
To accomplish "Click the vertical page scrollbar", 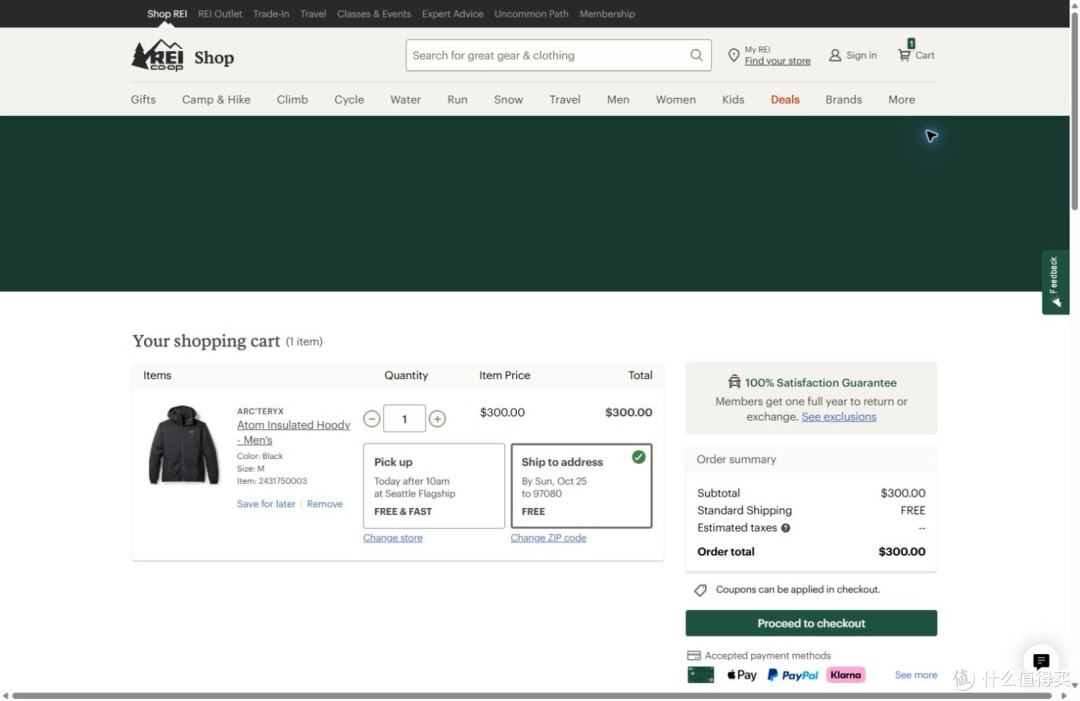I will pos(1074,110).
